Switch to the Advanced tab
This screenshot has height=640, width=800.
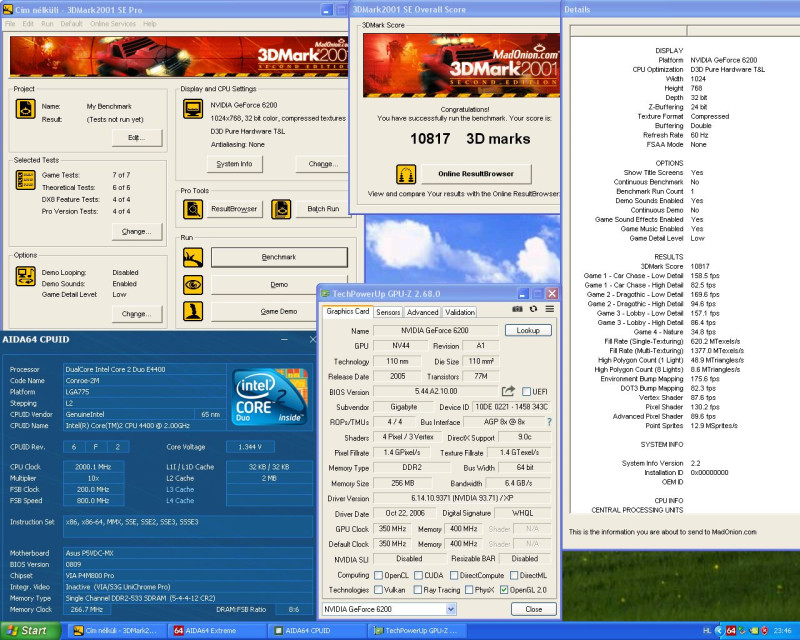[422, 312]
